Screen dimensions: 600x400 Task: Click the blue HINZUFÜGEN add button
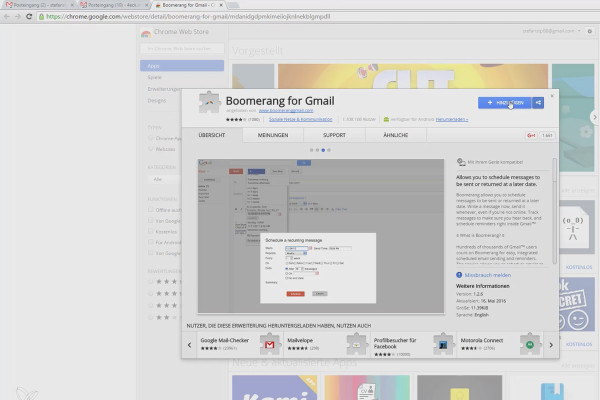coord(505,103)
